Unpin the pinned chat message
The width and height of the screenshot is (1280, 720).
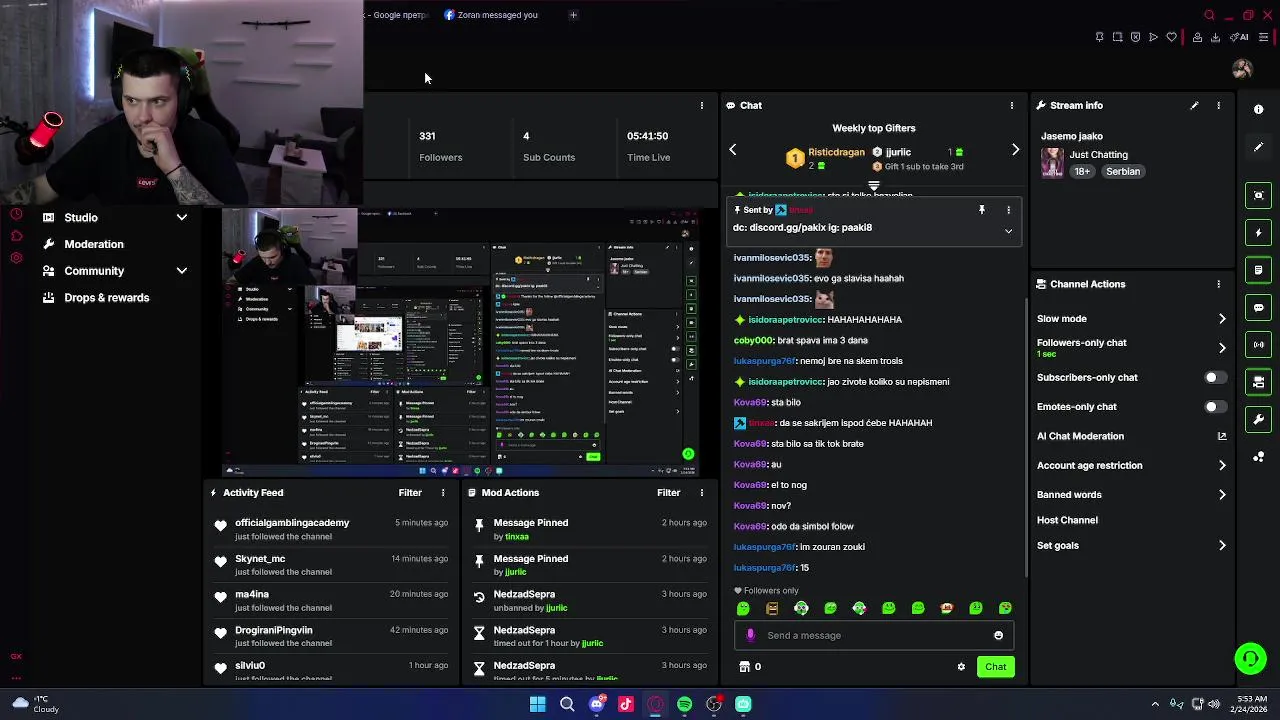coord(982,210)
